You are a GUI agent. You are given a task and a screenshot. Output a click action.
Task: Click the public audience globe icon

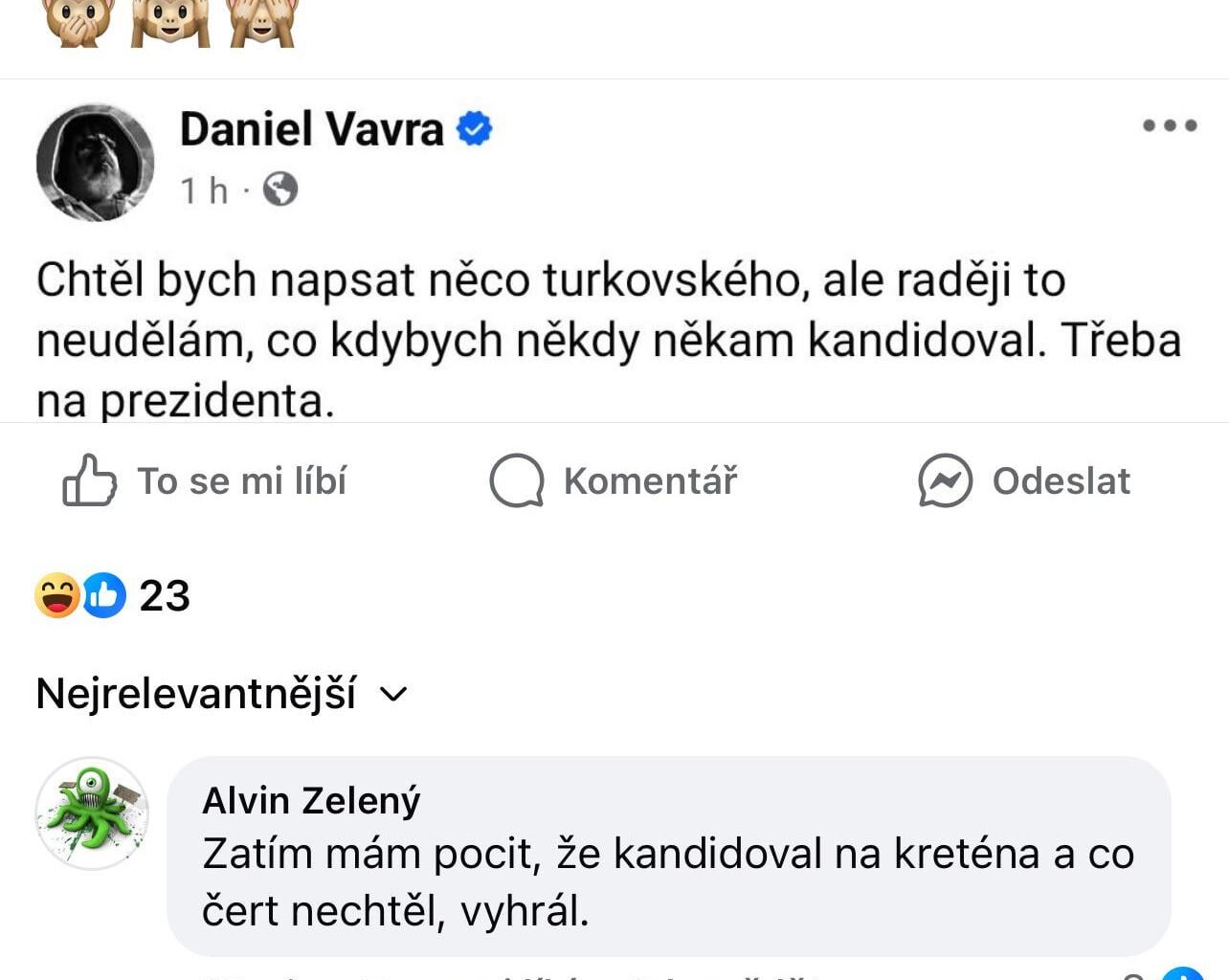(279, 189)
